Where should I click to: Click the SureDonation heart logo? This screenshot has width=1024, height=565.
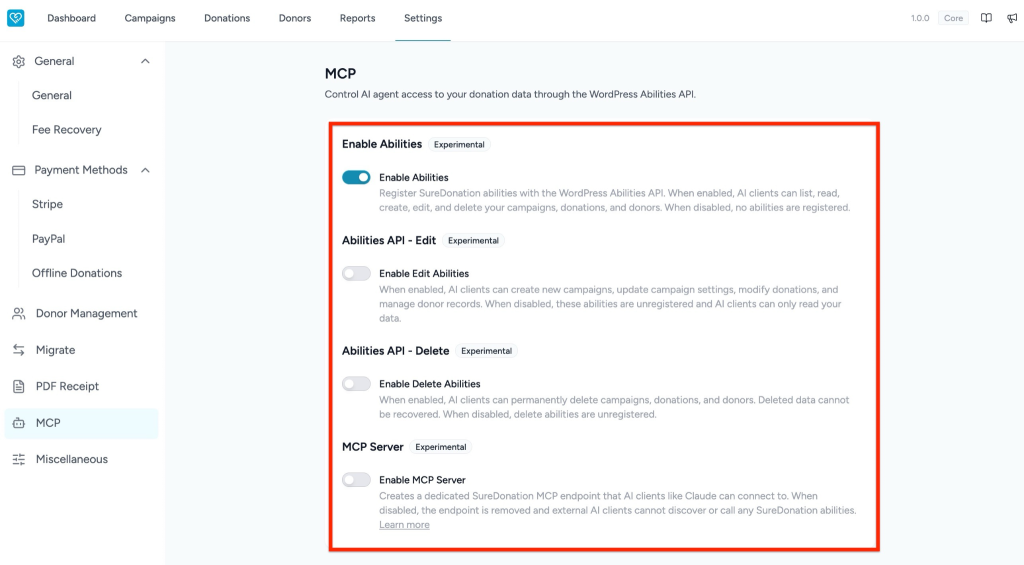tap(16, 18)
